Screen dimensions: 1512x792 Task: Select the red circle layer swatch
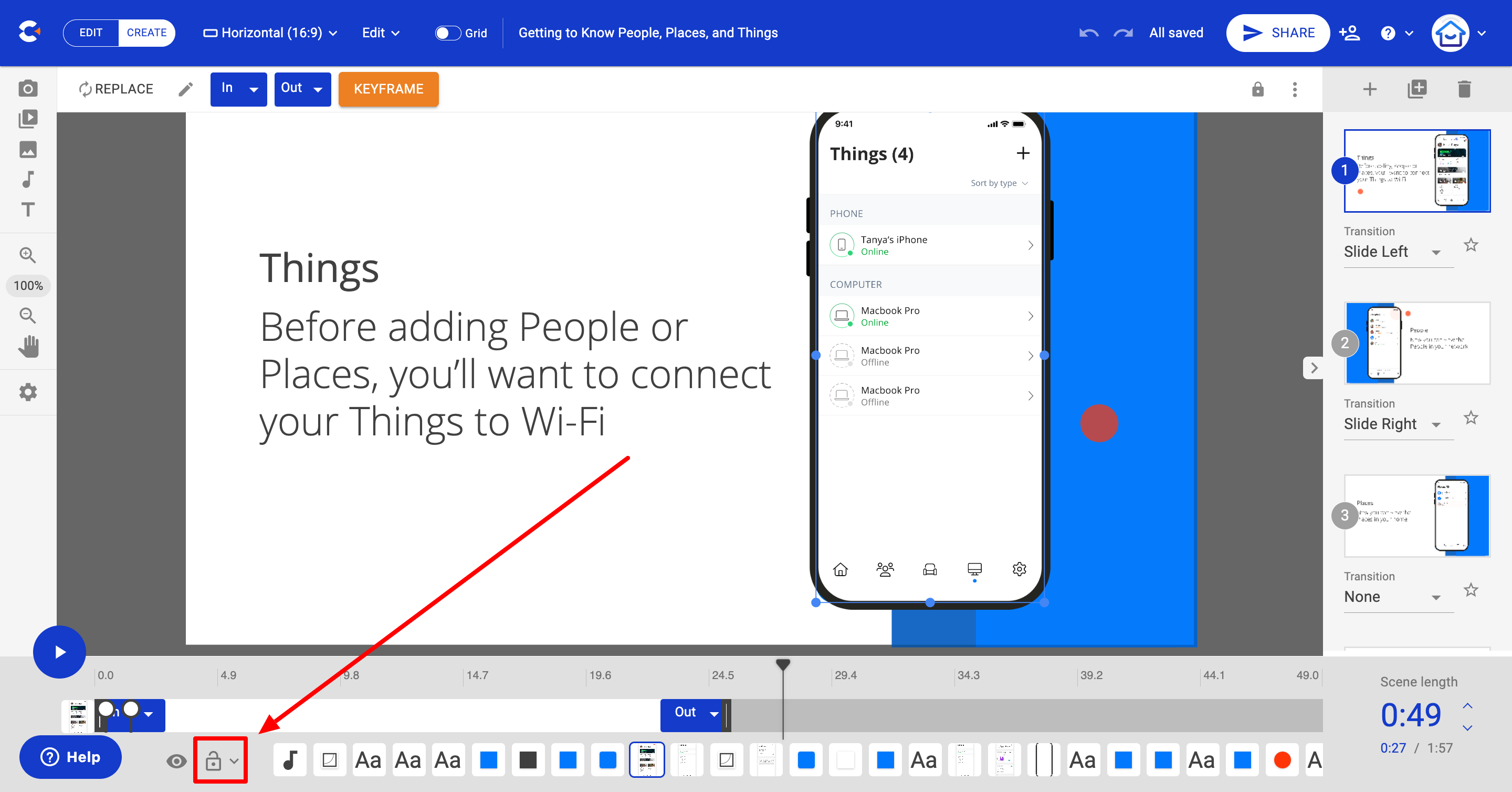point(1282,760)
